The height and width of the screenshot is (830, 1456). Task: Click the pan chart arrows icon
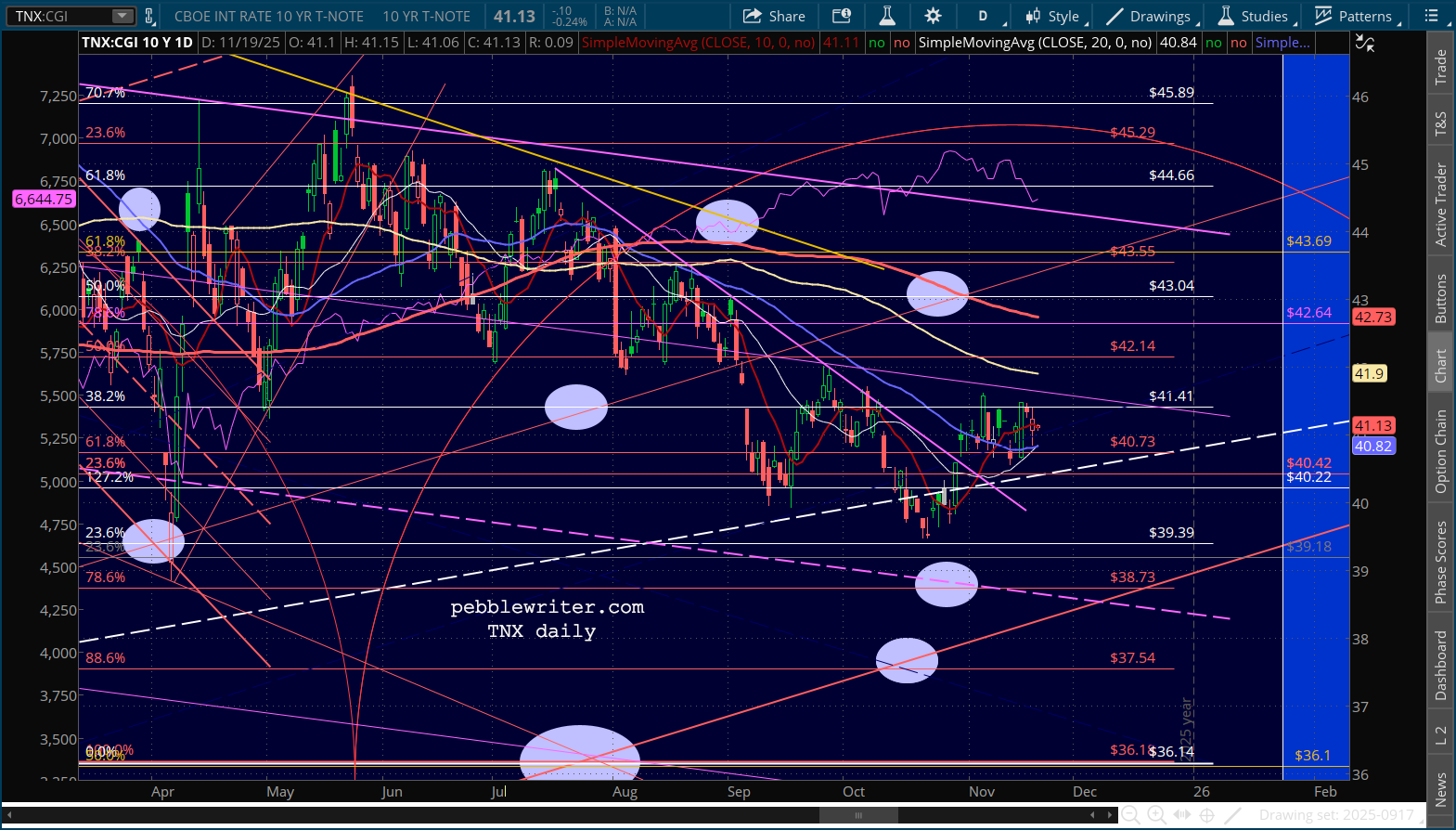coord(1181,815)
